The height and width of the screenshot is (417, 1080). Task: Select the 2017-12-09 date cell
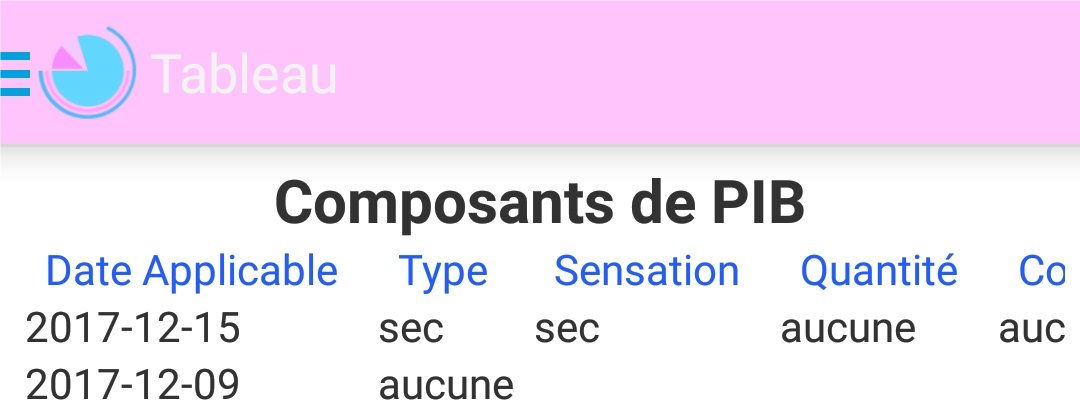pos(132,385)
